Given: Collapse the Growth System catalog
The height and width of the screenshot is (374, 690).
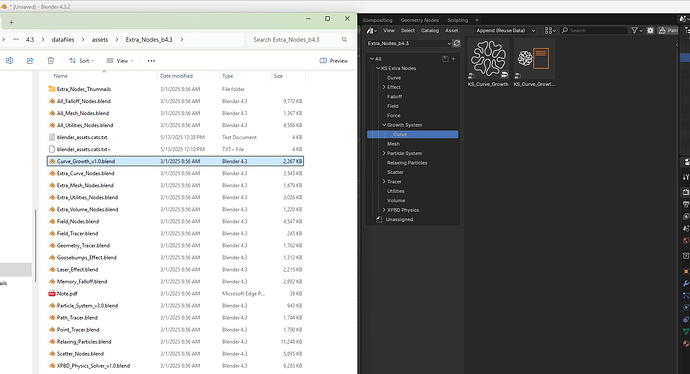Looking at the screenshot, I should pyautogui.click(x=384, y=125).
